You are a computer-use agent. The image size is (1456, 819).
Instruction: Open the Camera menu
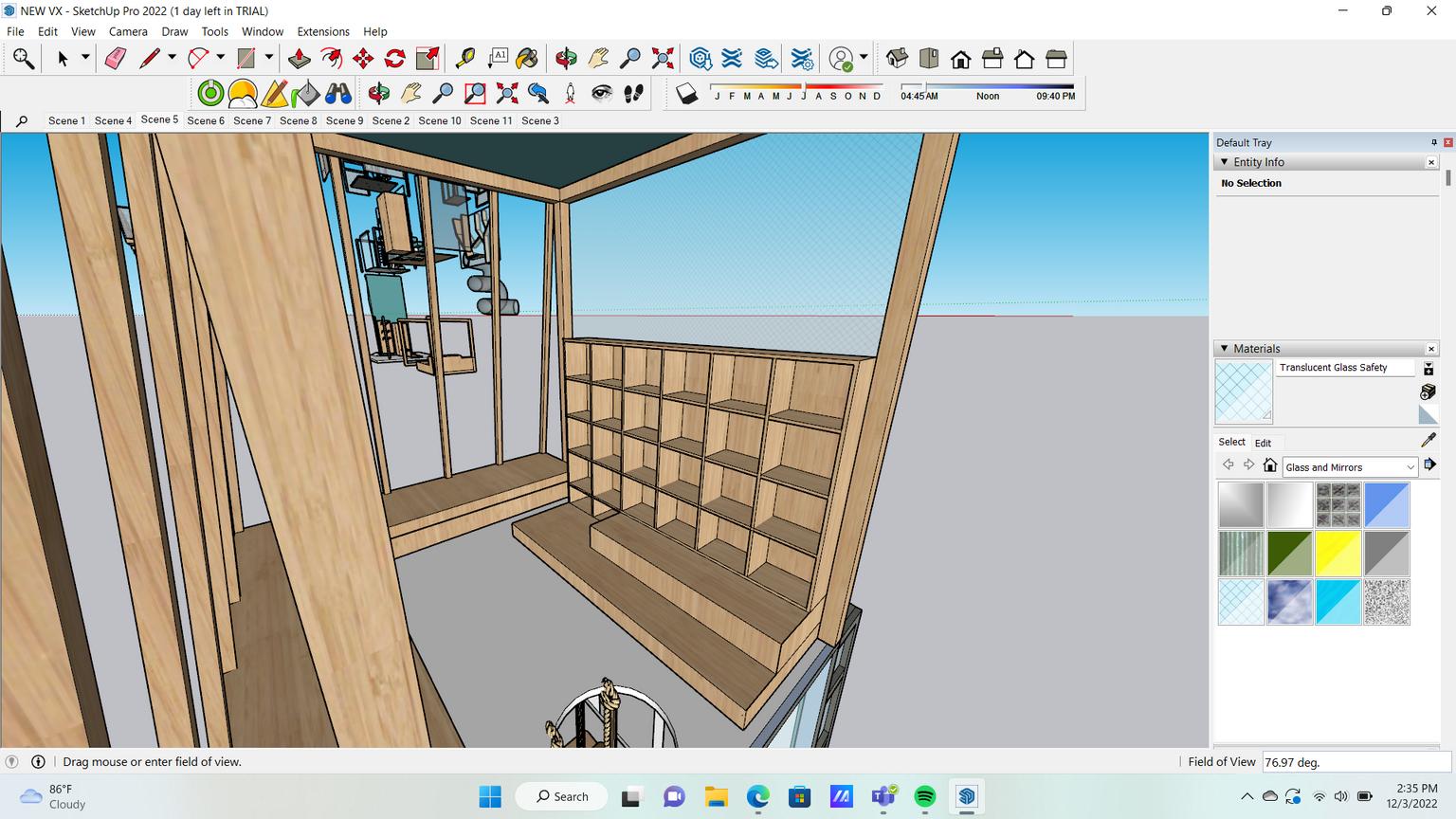tap(128, 31)
